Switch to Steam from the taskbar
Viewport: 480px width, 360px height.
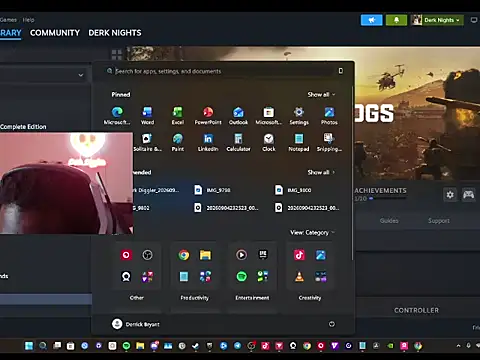click(x=196, y=346)
